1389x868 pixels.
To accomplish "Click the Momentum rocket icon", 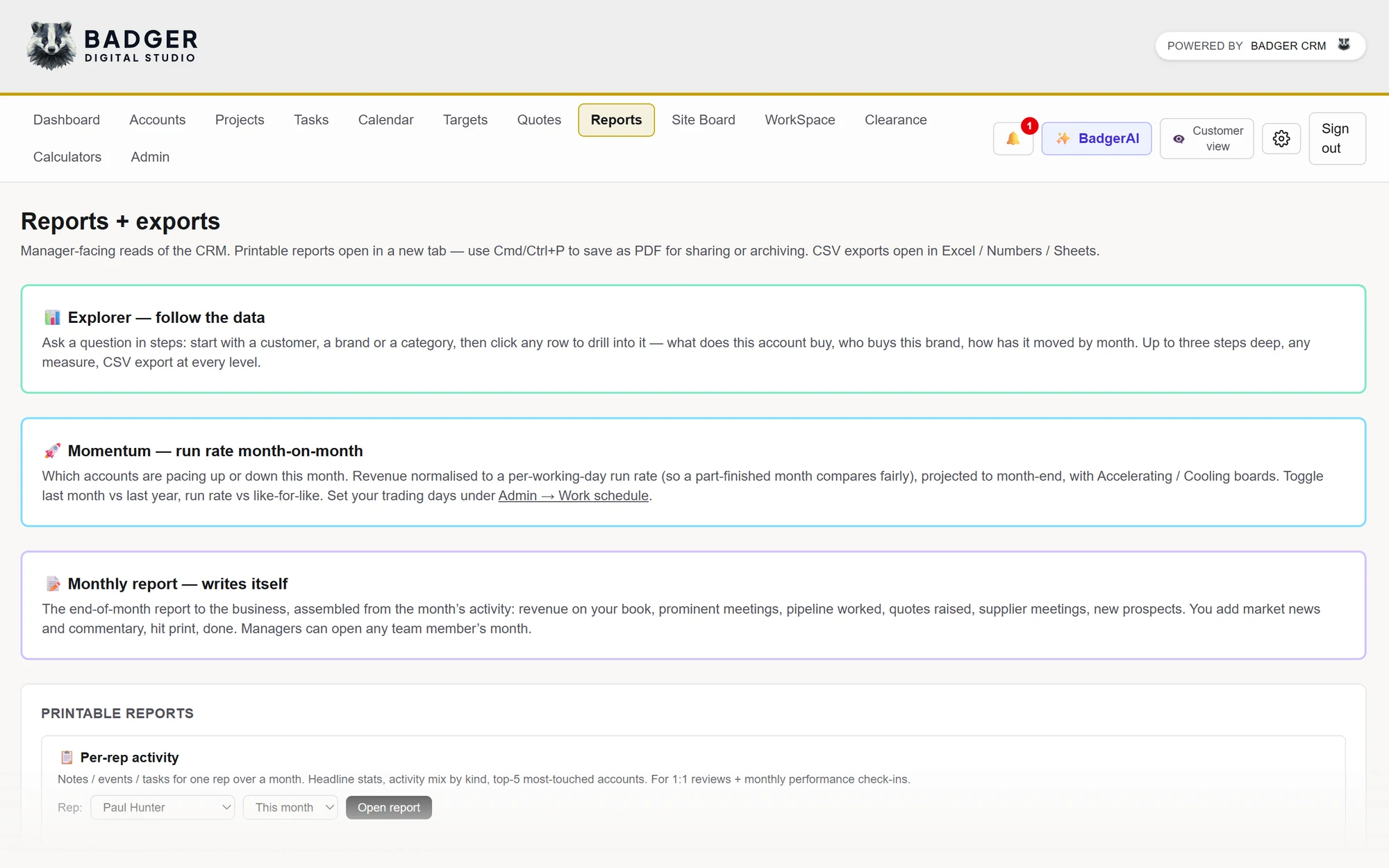I will (52, 451).
